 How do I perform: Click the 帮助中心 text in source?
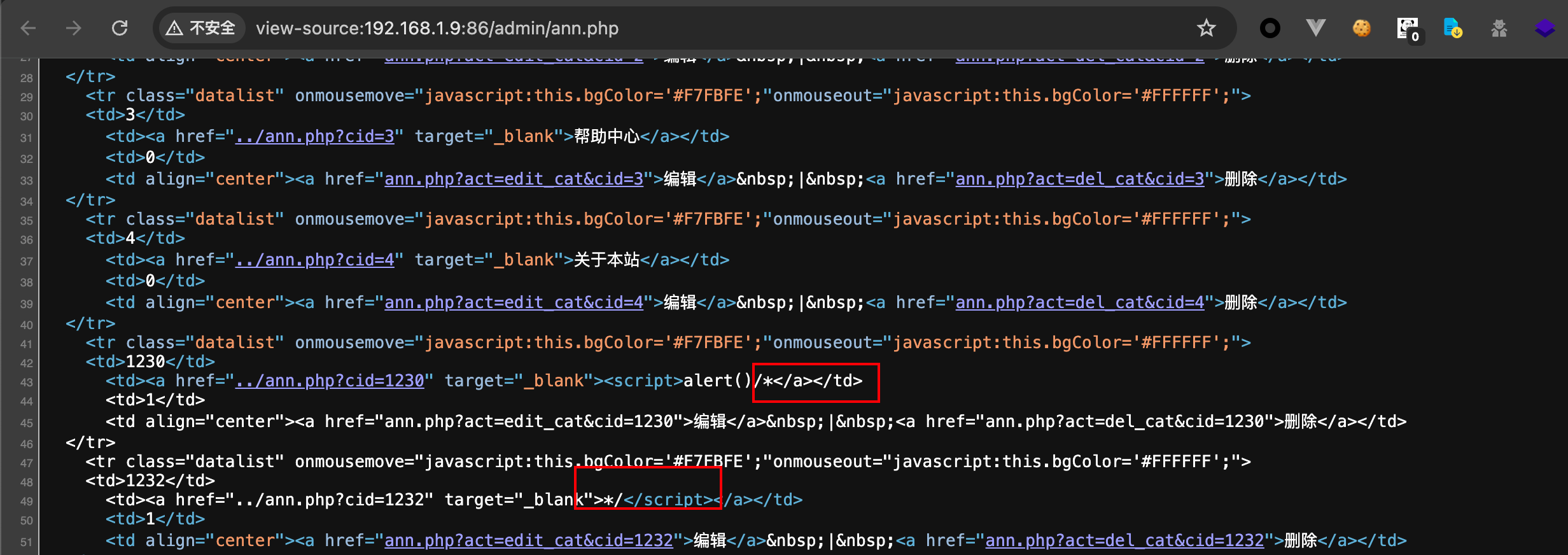click(607, 136)
